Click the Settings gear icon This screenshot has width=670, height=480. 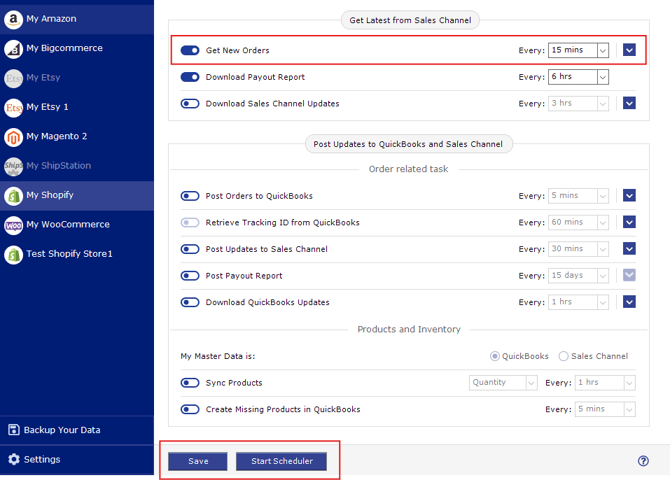(14, 459)
